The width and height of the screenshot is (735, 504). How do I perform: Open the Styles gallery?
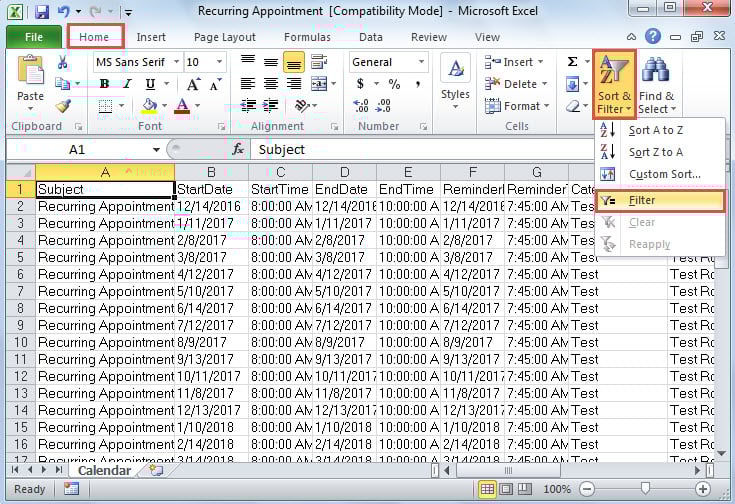pyautogui.click(x=455, y=83)
